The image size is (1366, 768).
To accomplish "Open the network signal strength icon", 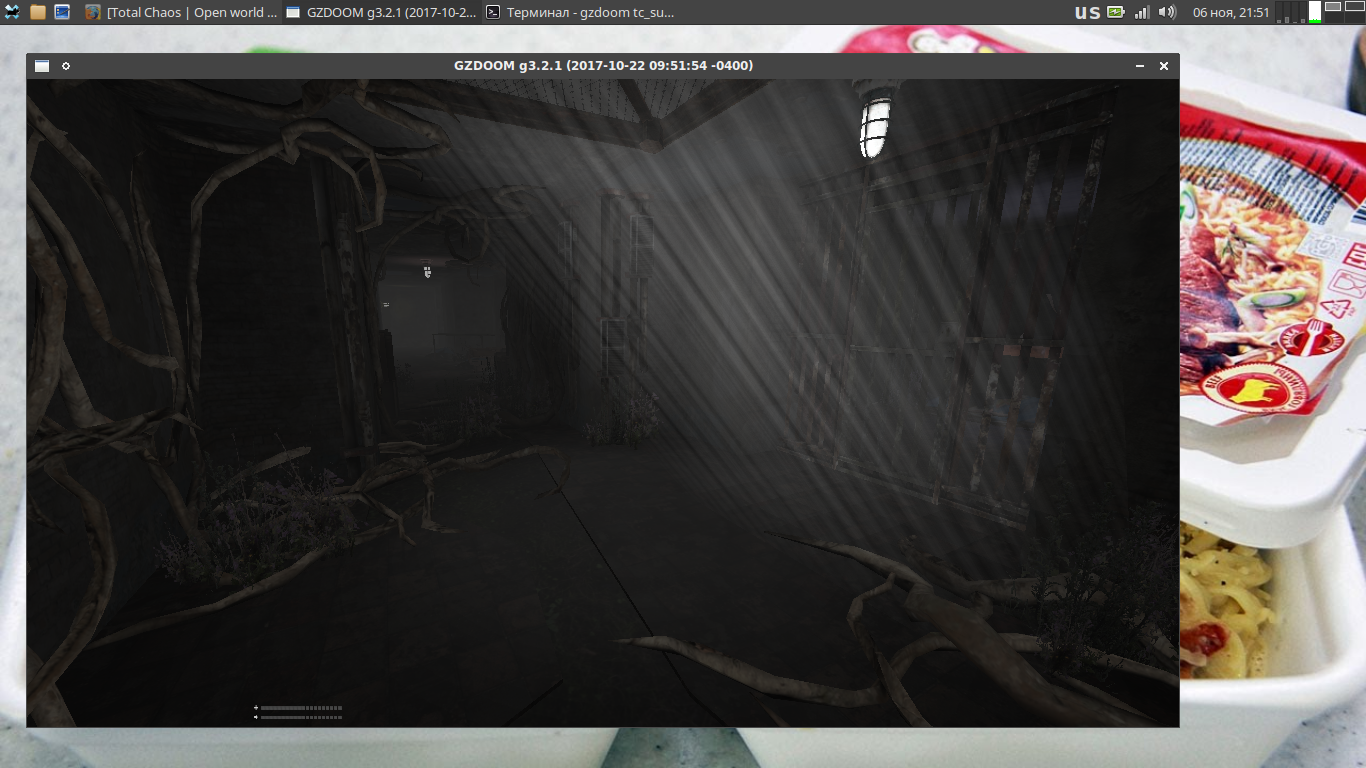I will [1142, 12].
